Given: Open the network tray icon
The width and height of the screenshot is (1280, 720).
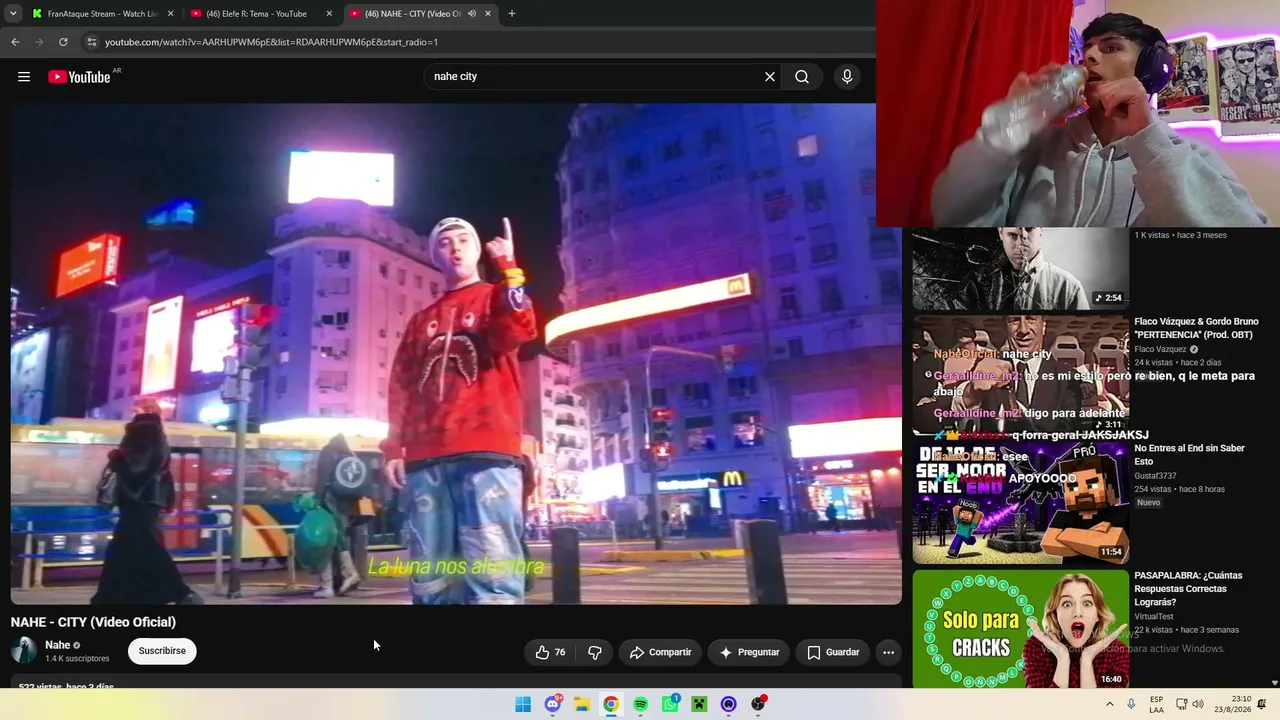Looking at the screenshot, I should (x=1181, y=704).
